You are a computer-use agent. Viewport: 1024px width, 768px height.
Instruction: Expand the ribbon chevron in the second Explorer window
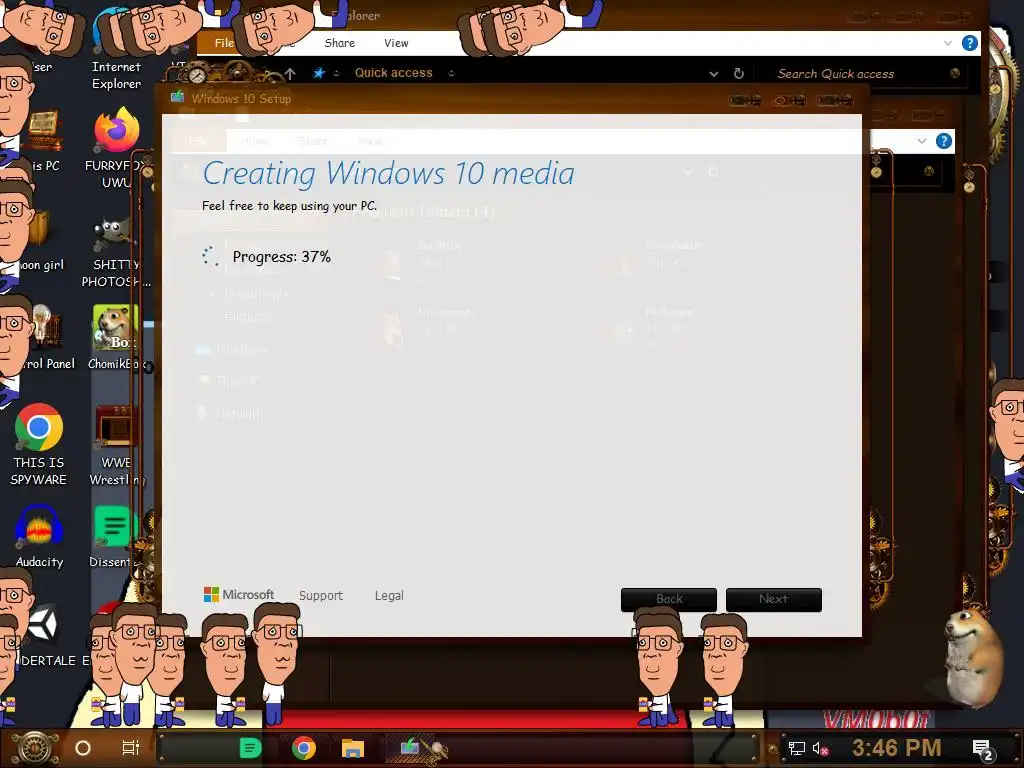921,141
